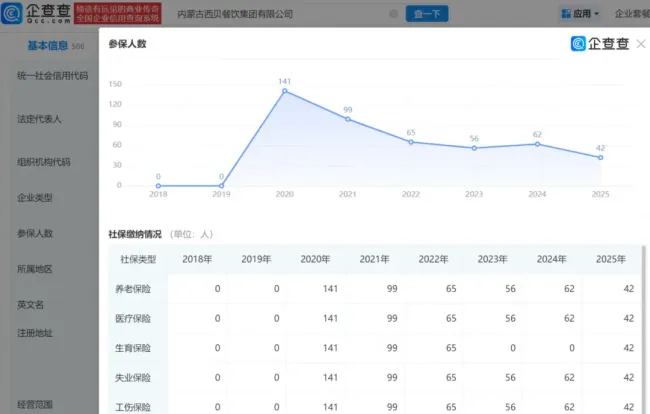Image resolution: width=650 pixels, height=414 pixels.
Task: Click the 法定代表人 sidebar label
Action: click(x=39, y=119)
